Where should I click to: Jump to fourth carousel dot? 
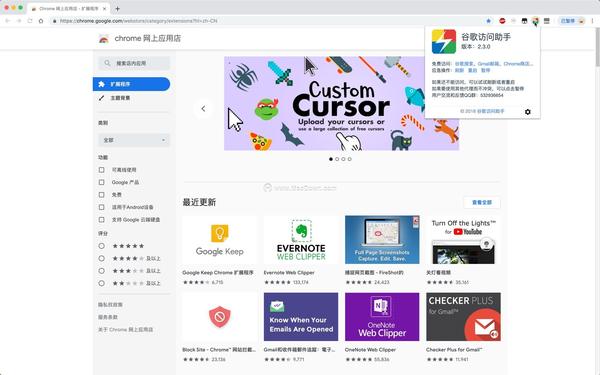349,159
